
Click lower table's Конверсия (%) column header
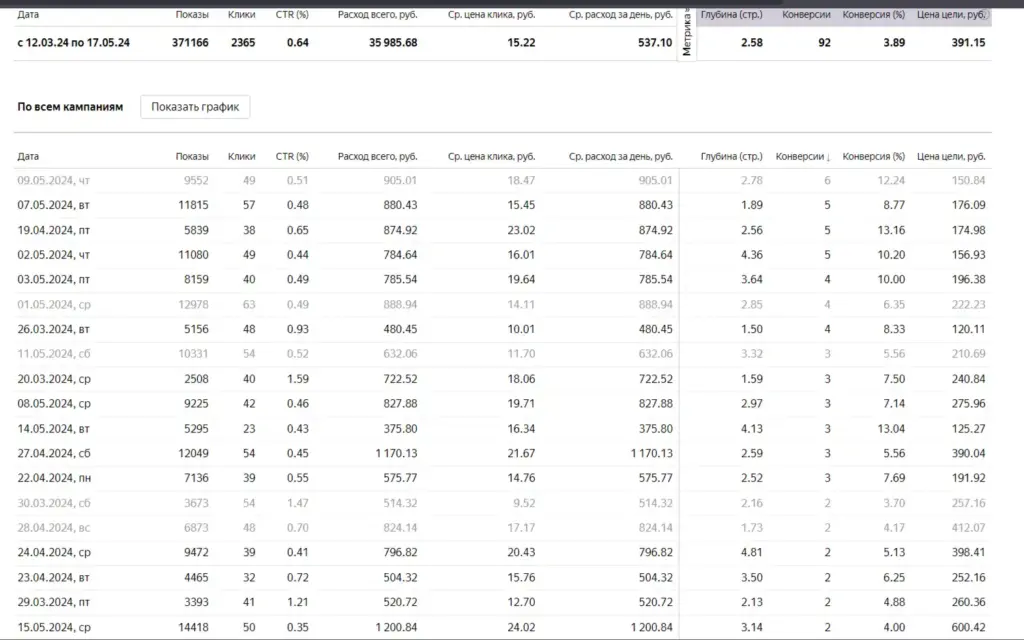point(873,156)
